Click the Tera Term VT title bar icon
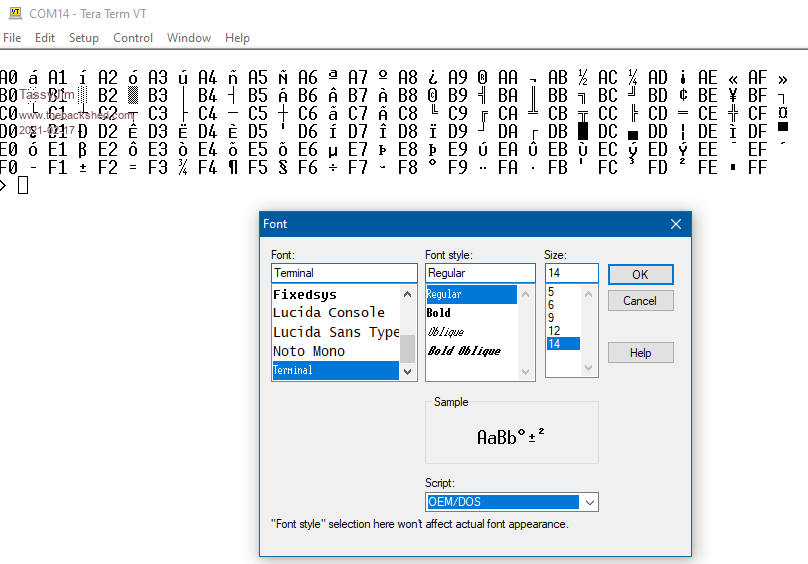This screenshot has height=564, width=808. [14, 13]
